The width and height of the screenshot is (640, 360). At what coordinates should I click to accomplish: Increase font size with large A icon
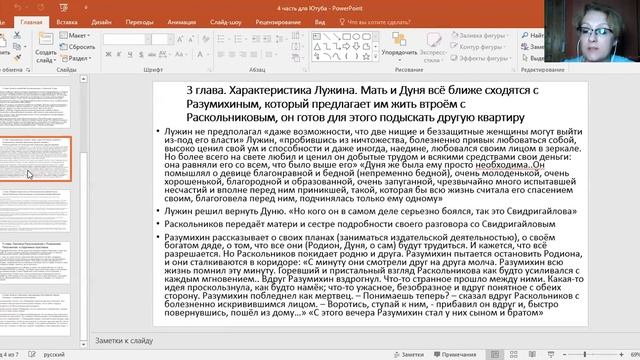click(x=180, y=39)
